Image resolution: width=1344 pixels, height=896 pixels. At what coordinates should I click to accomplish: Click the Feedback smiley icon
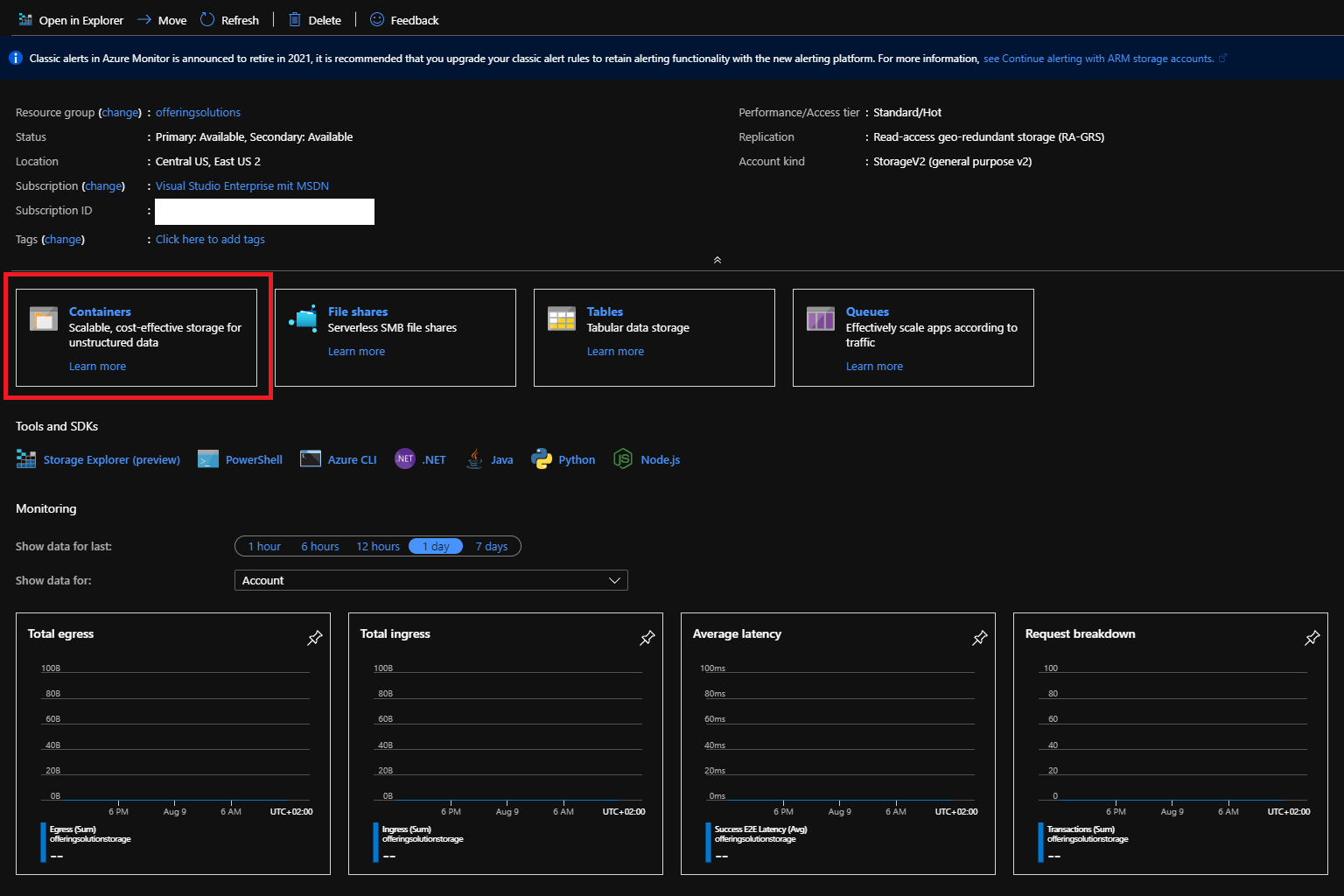click(377, 19)
